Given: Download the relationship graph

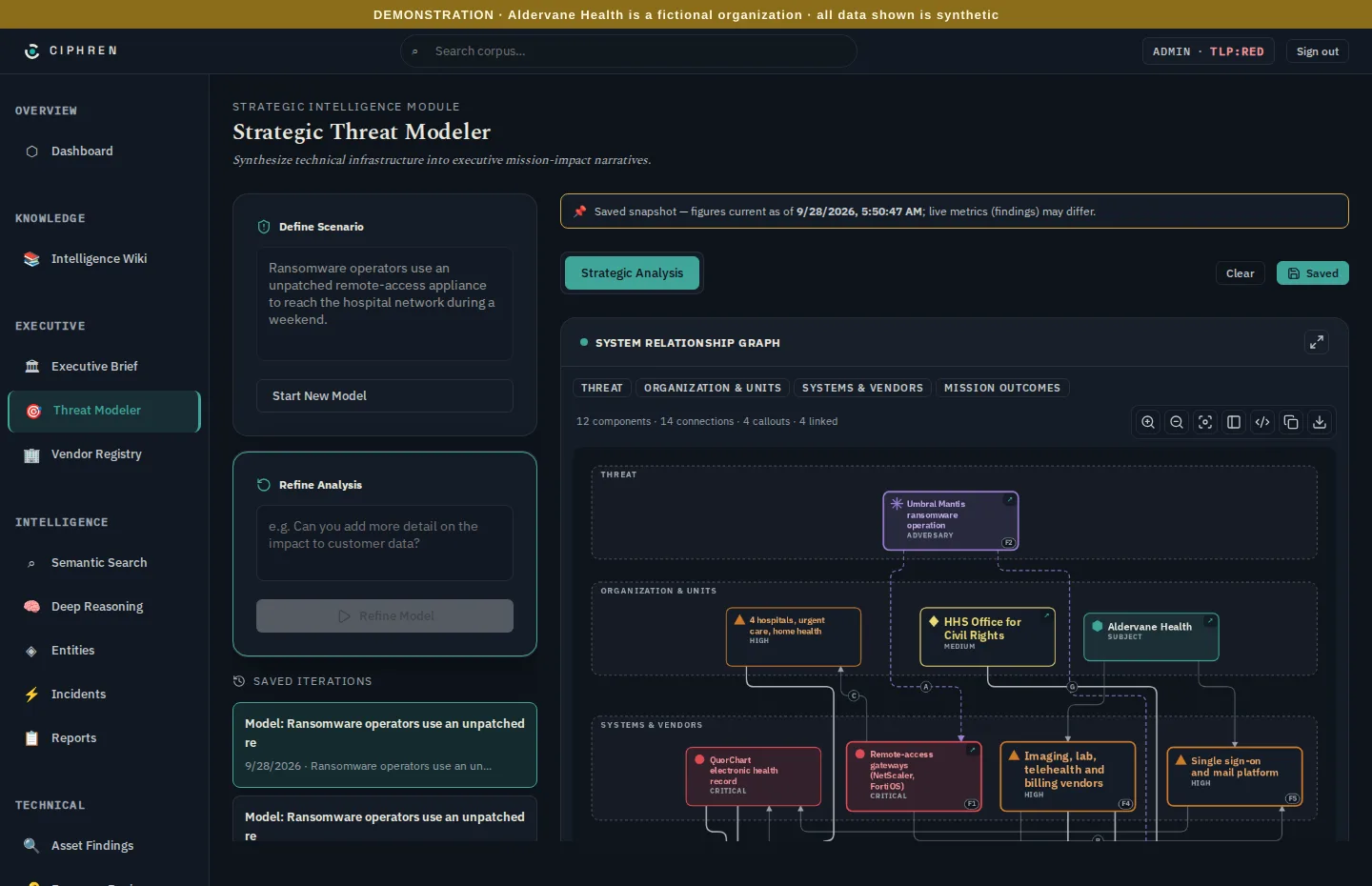Looking at the screenshot, I should coord(1320,422).
